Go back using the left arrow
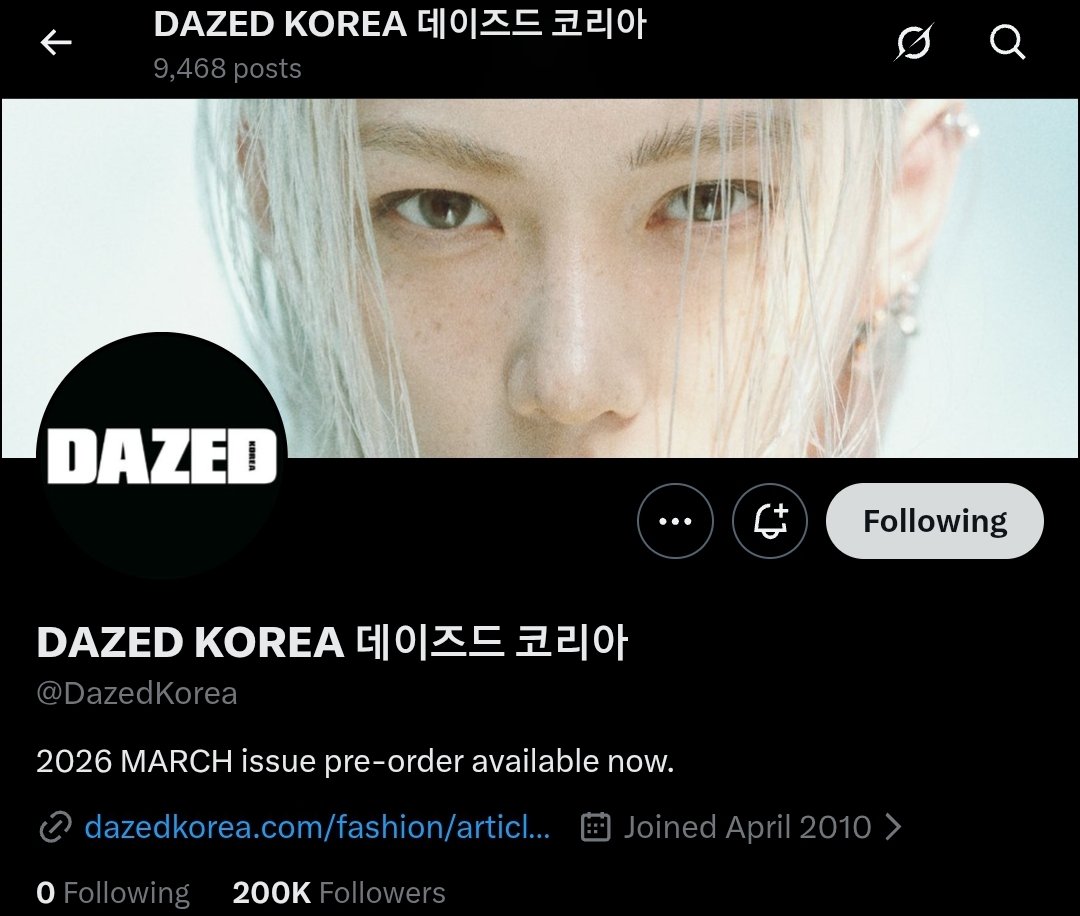 tap(56, 43)
